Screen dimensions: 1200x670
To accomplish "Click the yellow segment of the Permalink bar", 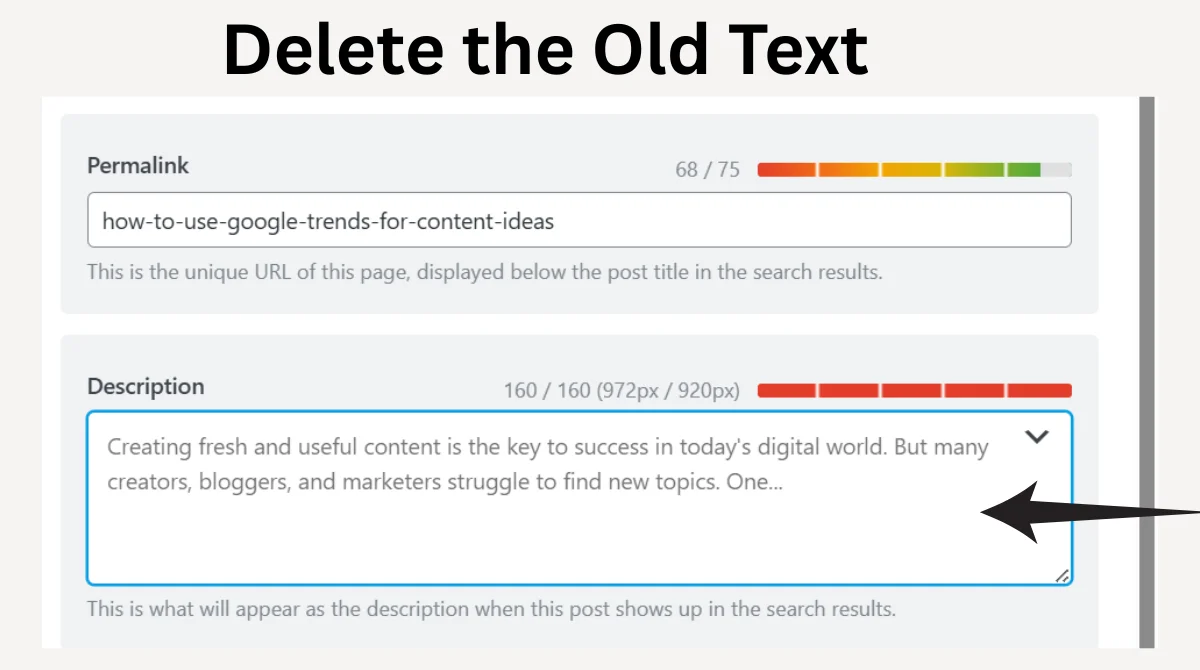I will [x=910, y=169].
